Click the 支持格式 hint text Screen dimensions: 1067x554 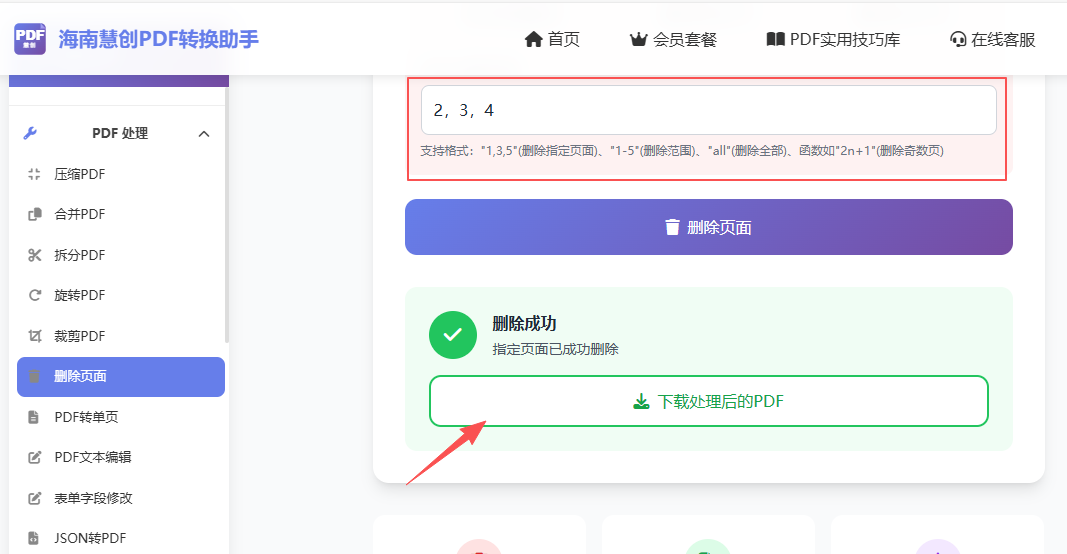click(x=682, y=151)
